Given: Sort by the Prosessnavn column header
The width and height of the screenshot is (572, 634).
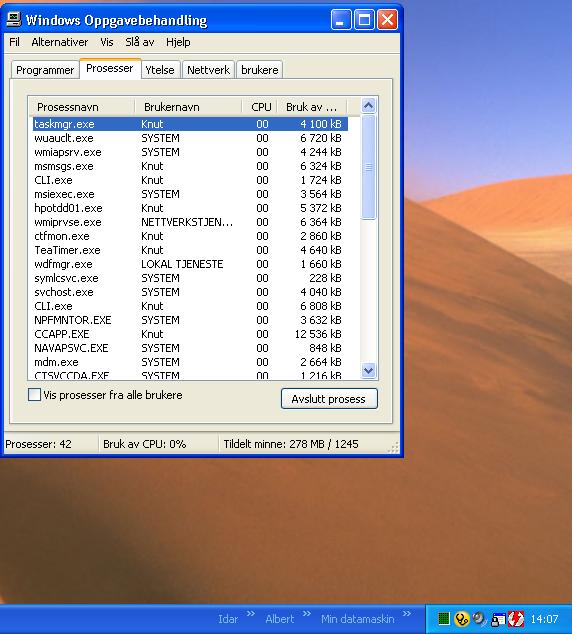Looking at the screenshot, I should [x=81, y=107].
